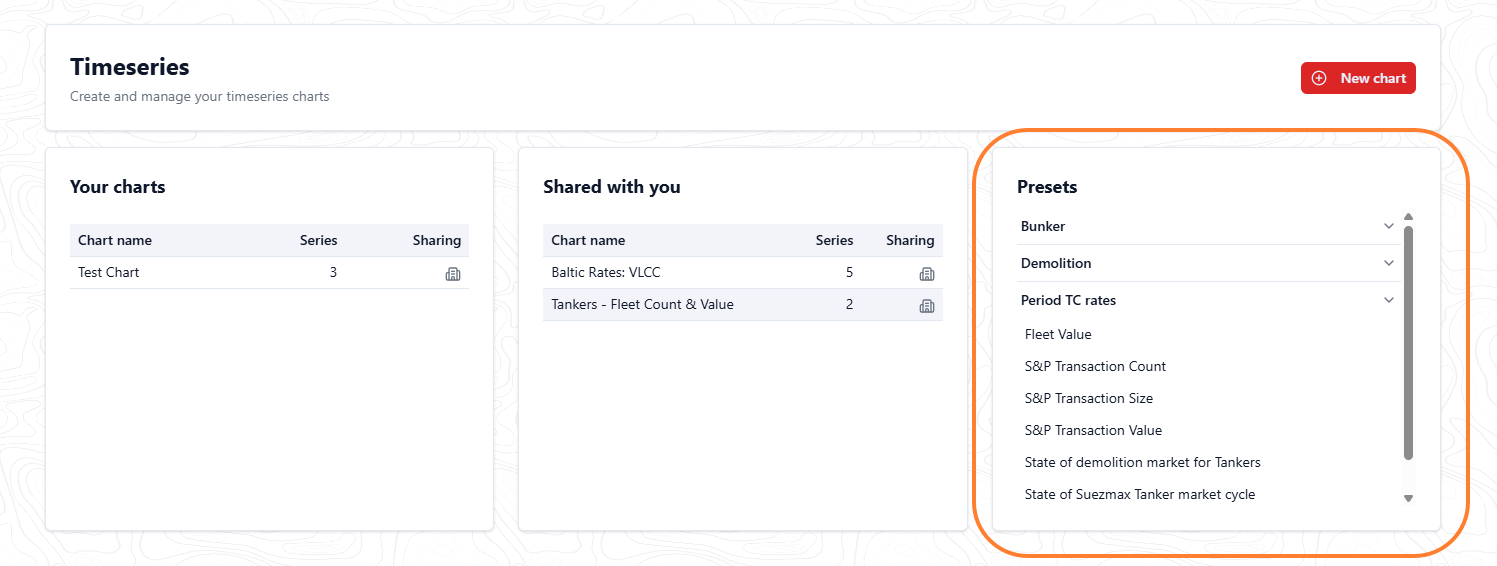Click sharing icon for Baltic Rates: VLCC
Image resolution: width=1497 pixels, height=566 pixels.
927,273
